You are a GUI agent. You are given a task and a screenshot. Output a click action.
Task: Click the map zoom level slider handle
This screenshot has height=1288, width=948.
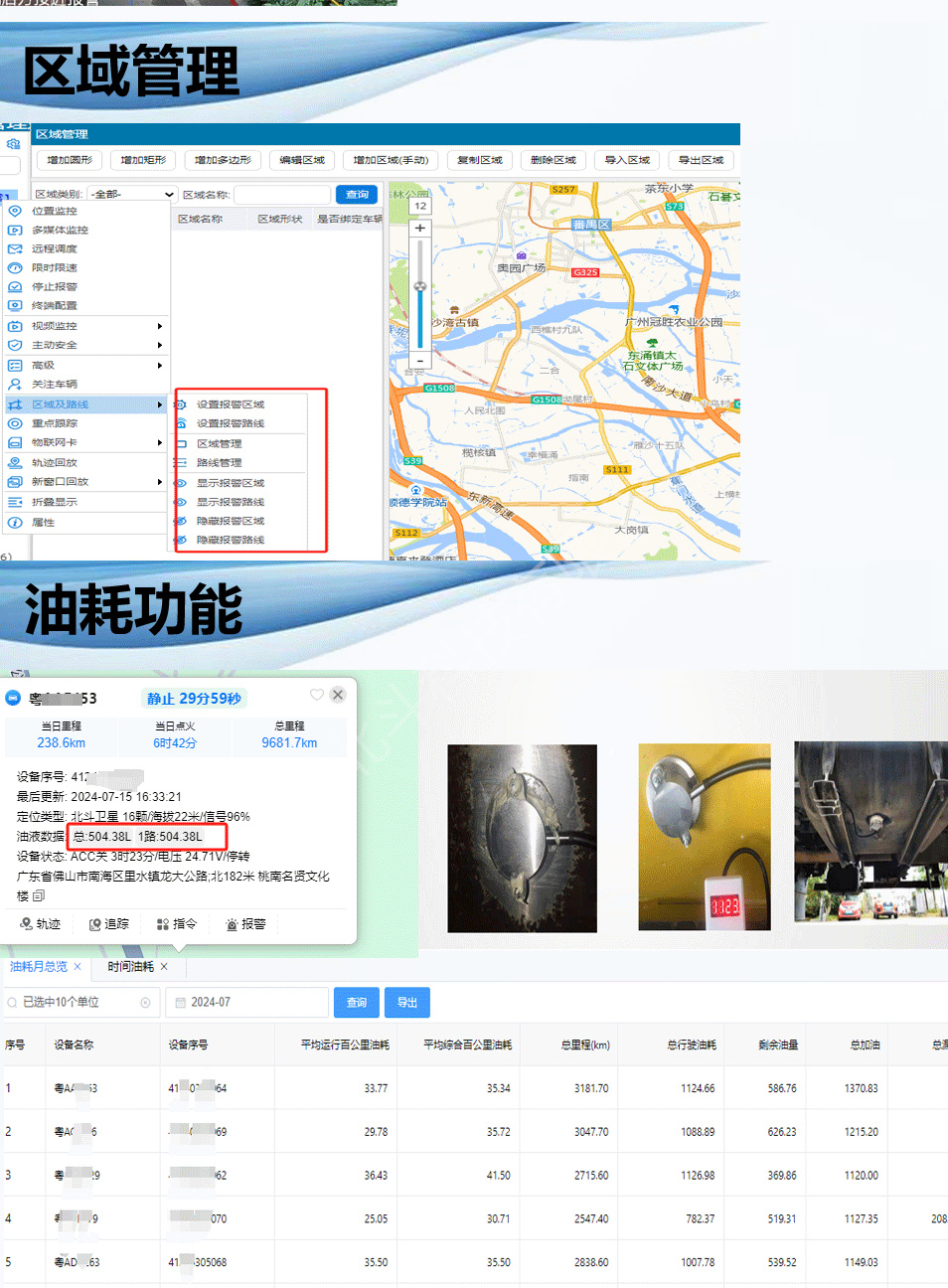point(420,286)
